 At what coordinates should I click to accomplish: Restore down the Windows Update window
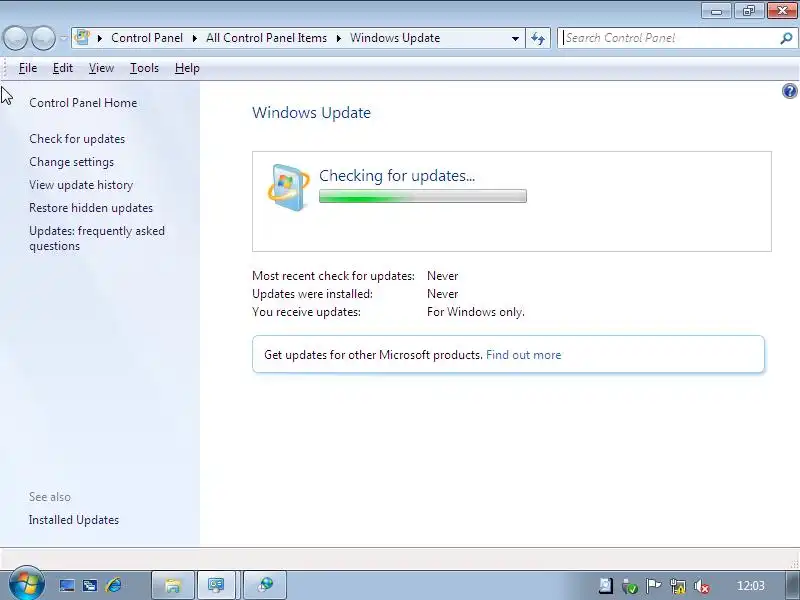(749, 11)
